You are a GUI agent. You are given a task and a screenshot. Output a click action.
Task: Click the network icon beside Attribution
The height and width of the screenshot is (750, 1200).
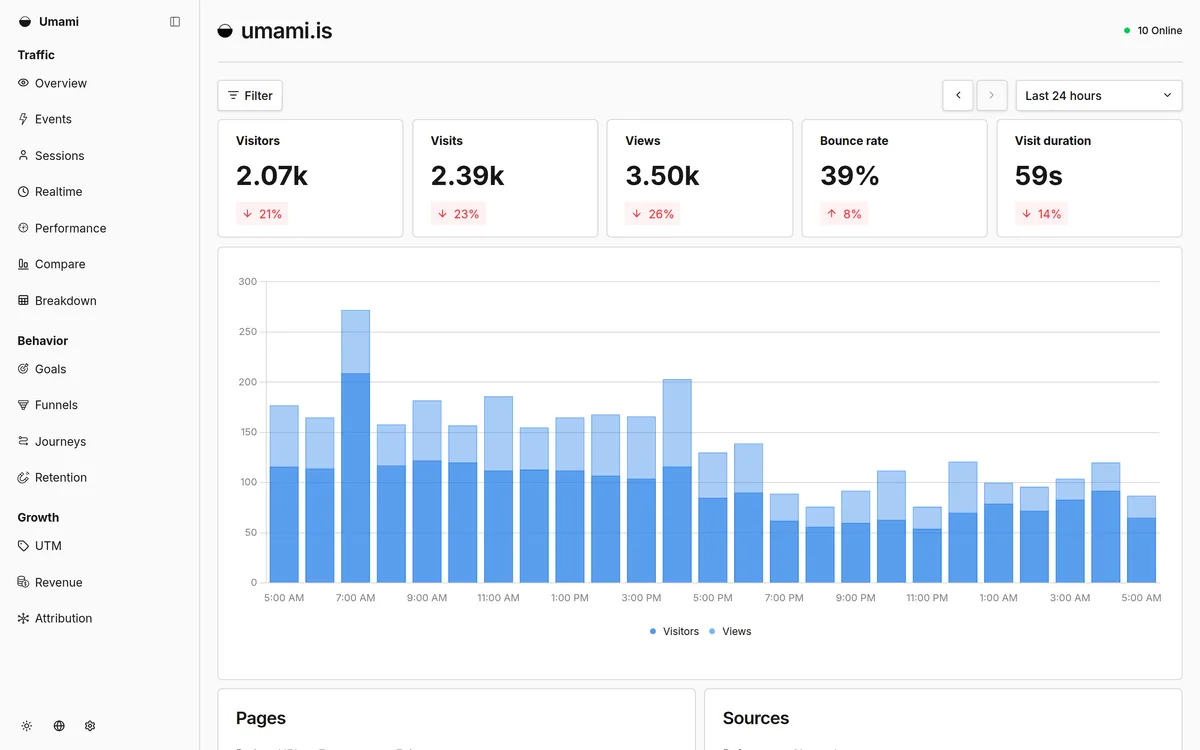(x=24, y=618)
